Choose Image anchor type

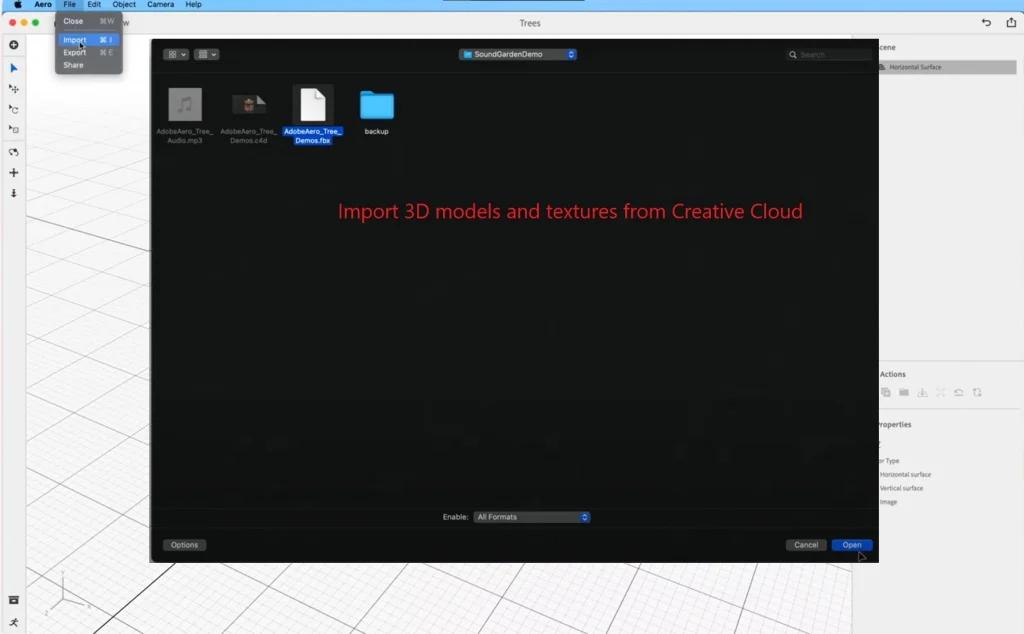coord(889,502)
